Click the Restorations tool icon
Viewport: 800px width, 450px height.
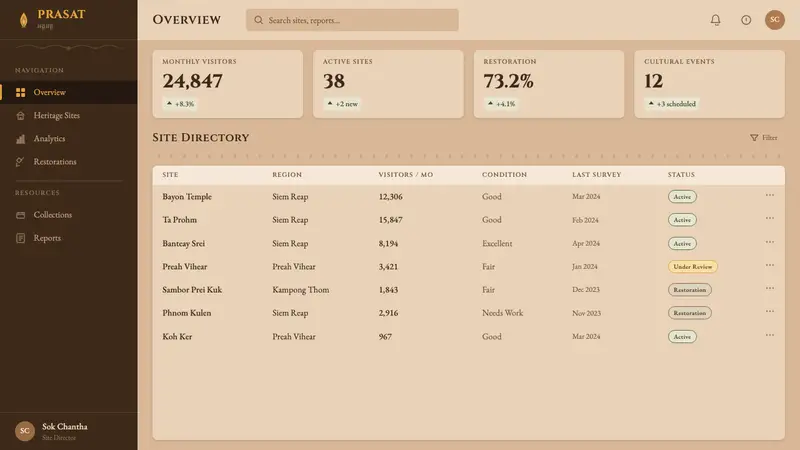[20, 162]
